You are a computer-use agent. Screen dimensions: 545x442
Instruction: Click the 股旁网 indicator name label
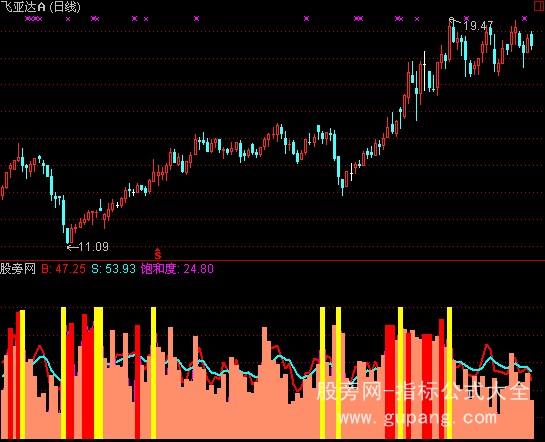click(18, 269)
